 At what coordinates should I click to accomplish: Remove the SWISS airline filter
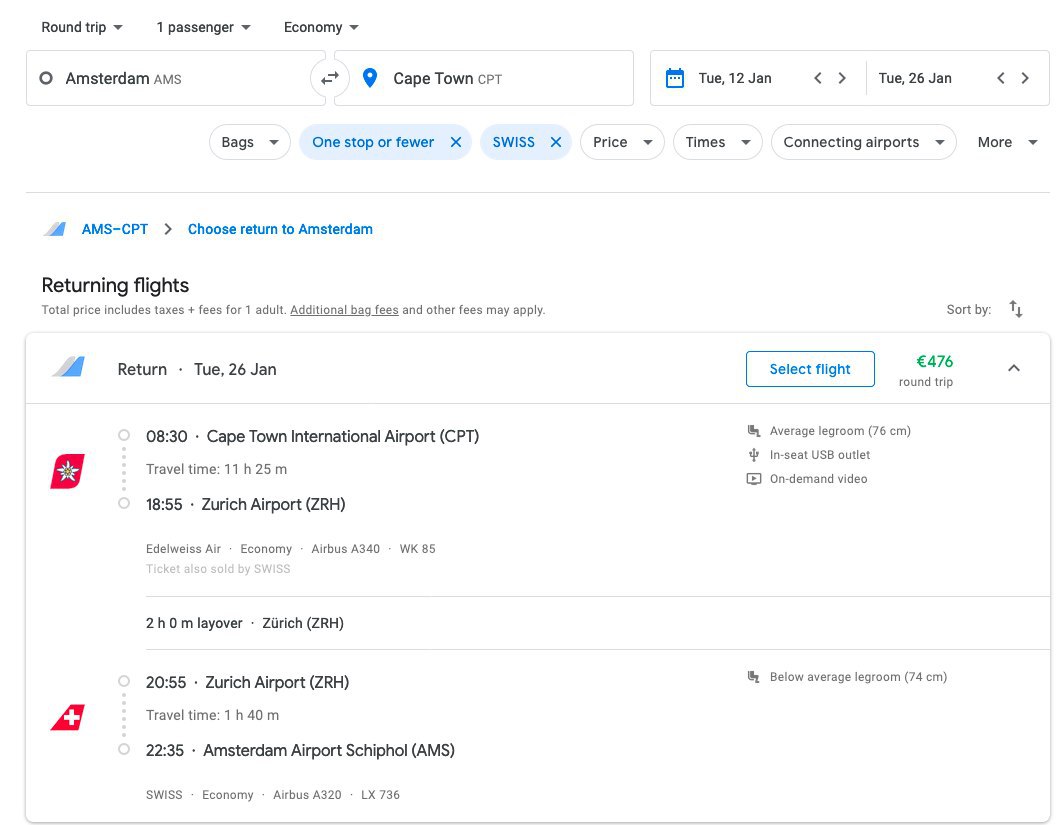pyautogui.click(x=556, y=142)
